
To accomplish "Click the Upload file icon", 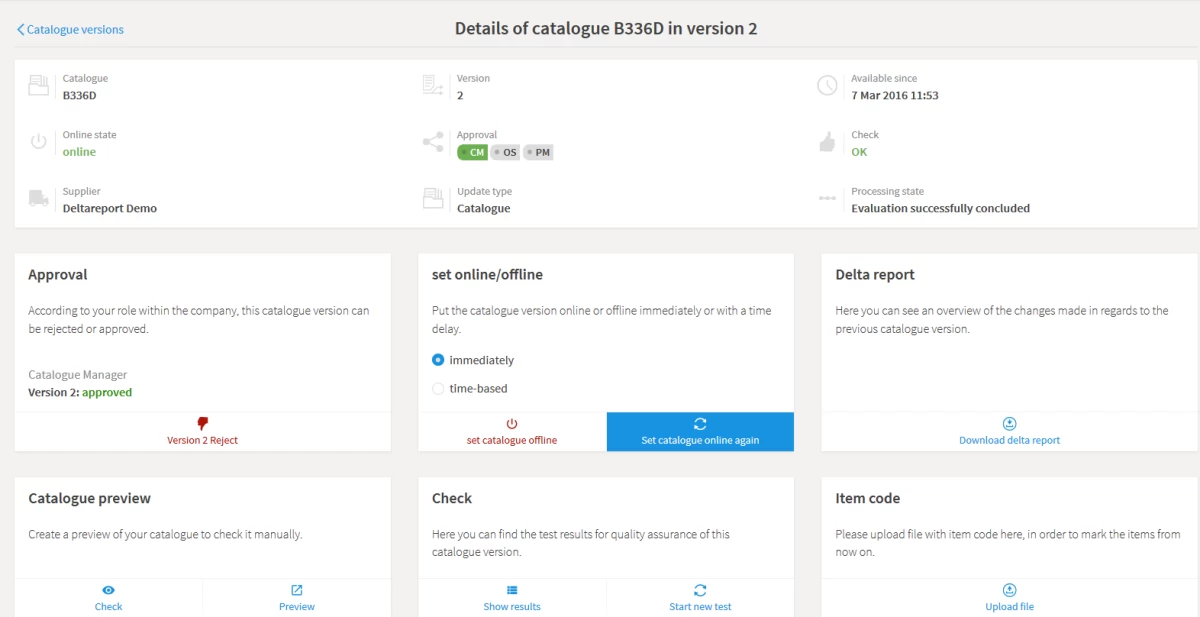I will point(1009,590).
